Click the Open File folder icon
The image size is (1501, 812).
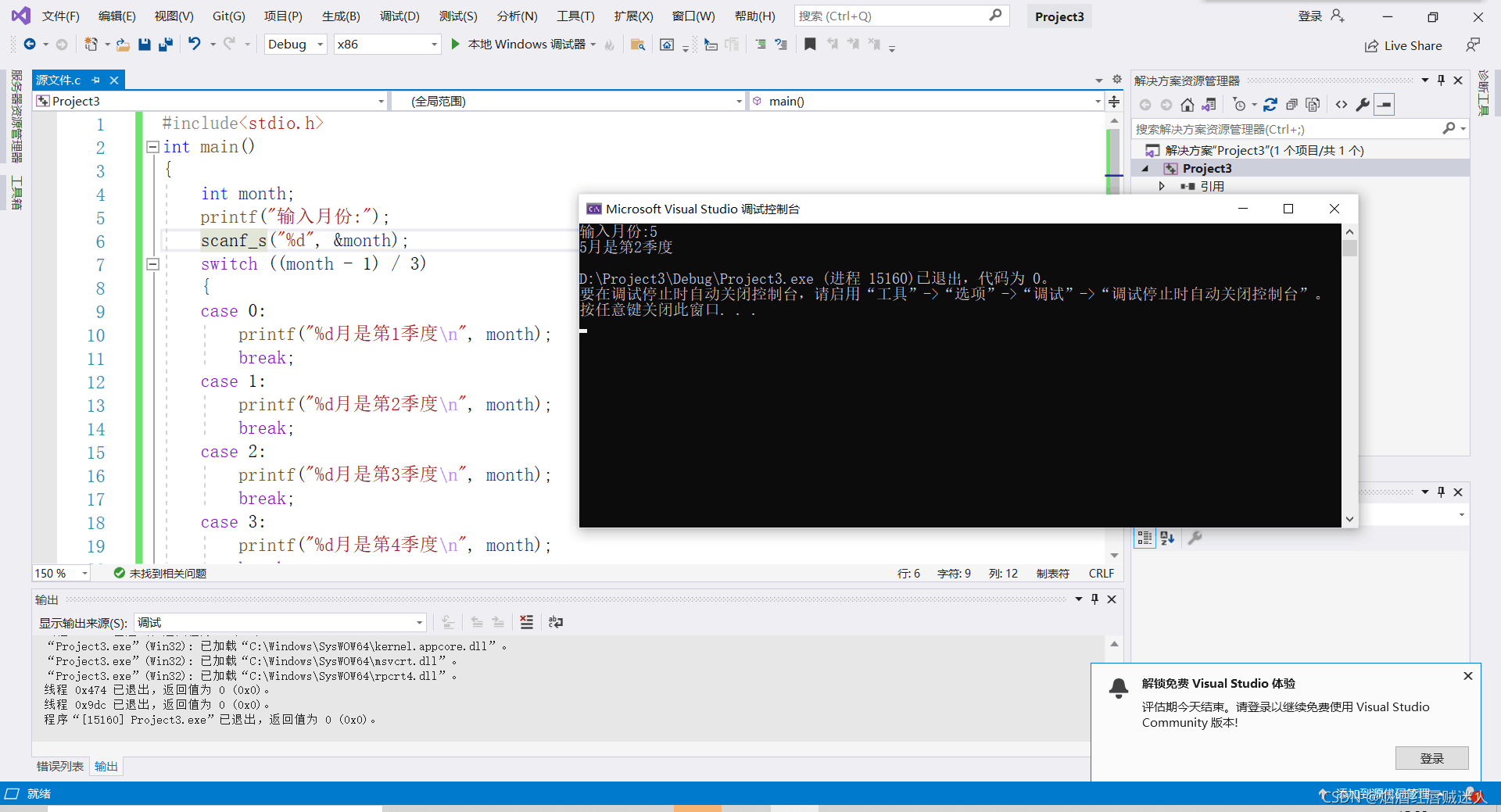point(123,45)
